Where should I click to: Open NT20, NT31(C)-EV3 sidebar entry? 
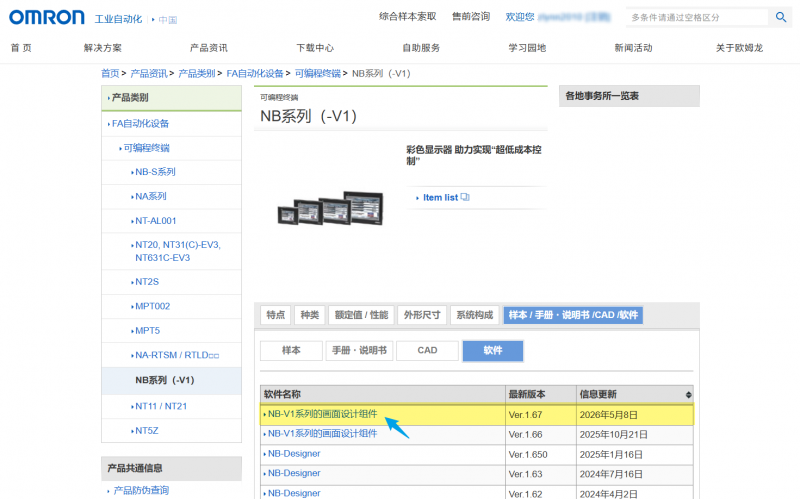(x=178, y=251)
